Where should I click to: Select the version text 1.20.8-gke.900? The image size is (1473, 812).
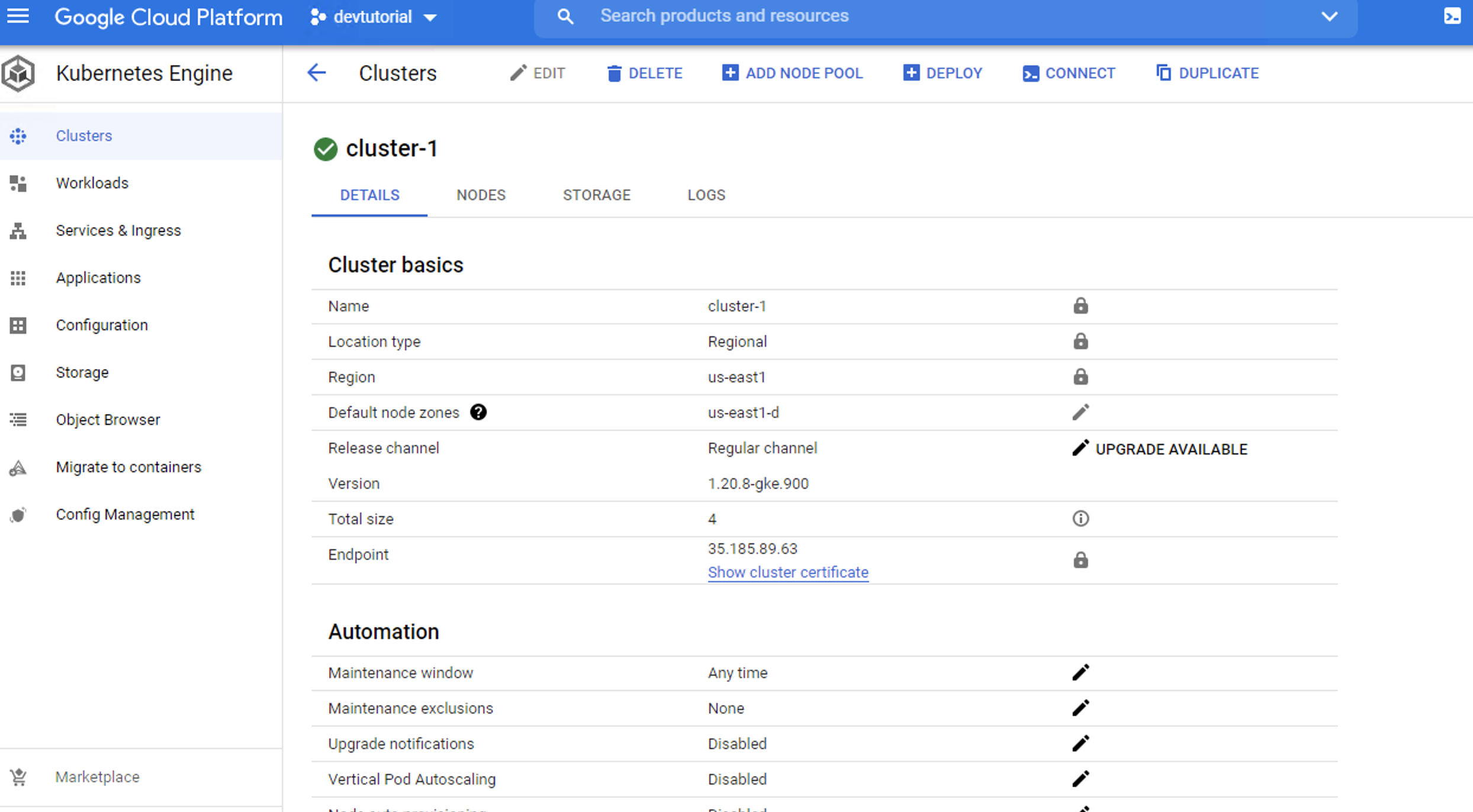pos(758,484)
